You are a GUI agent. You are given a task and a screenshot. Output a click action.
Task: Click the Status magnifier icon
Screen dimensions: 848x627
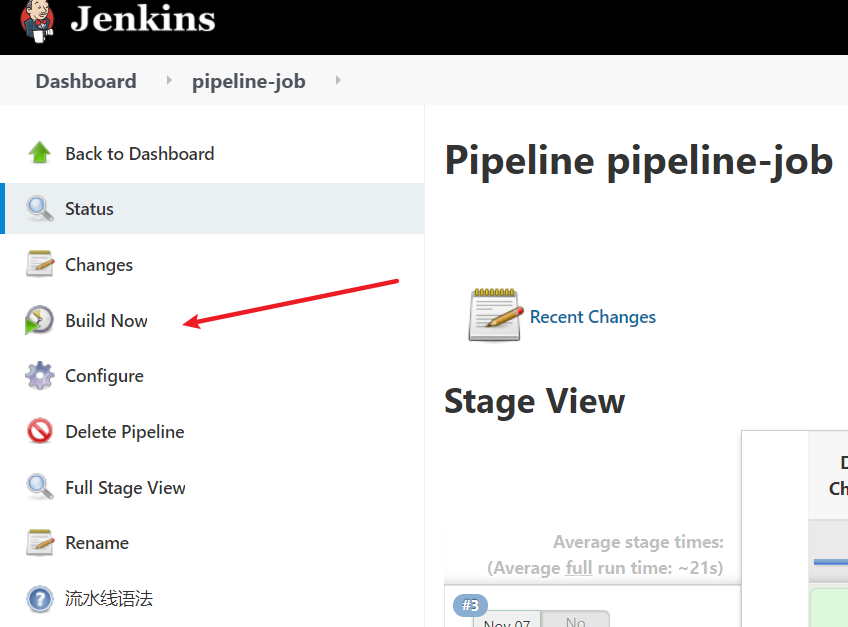[x=40, y=209]
